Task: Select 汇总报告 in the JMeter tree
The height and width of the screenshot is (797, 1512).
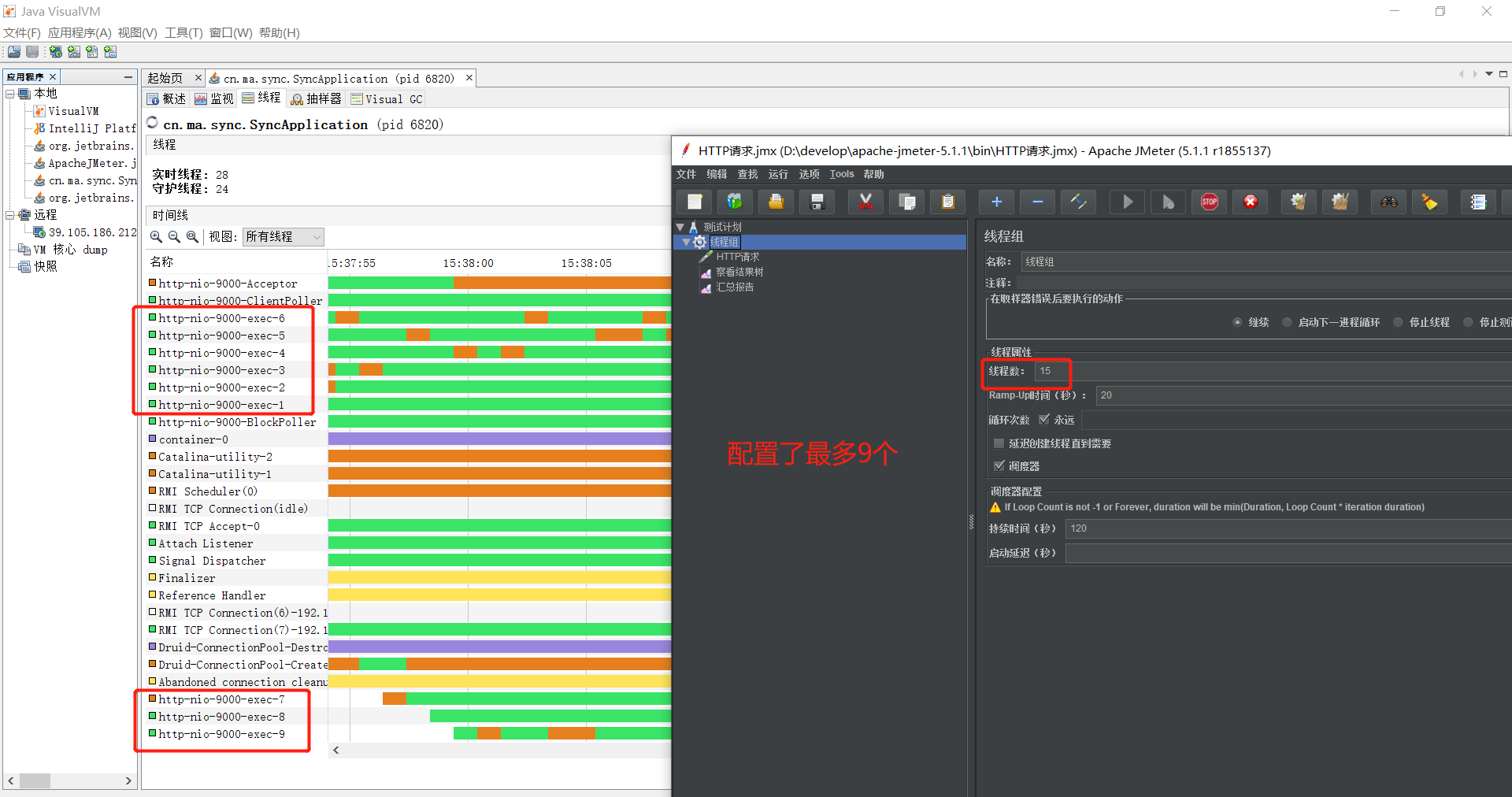Action: 735,287
